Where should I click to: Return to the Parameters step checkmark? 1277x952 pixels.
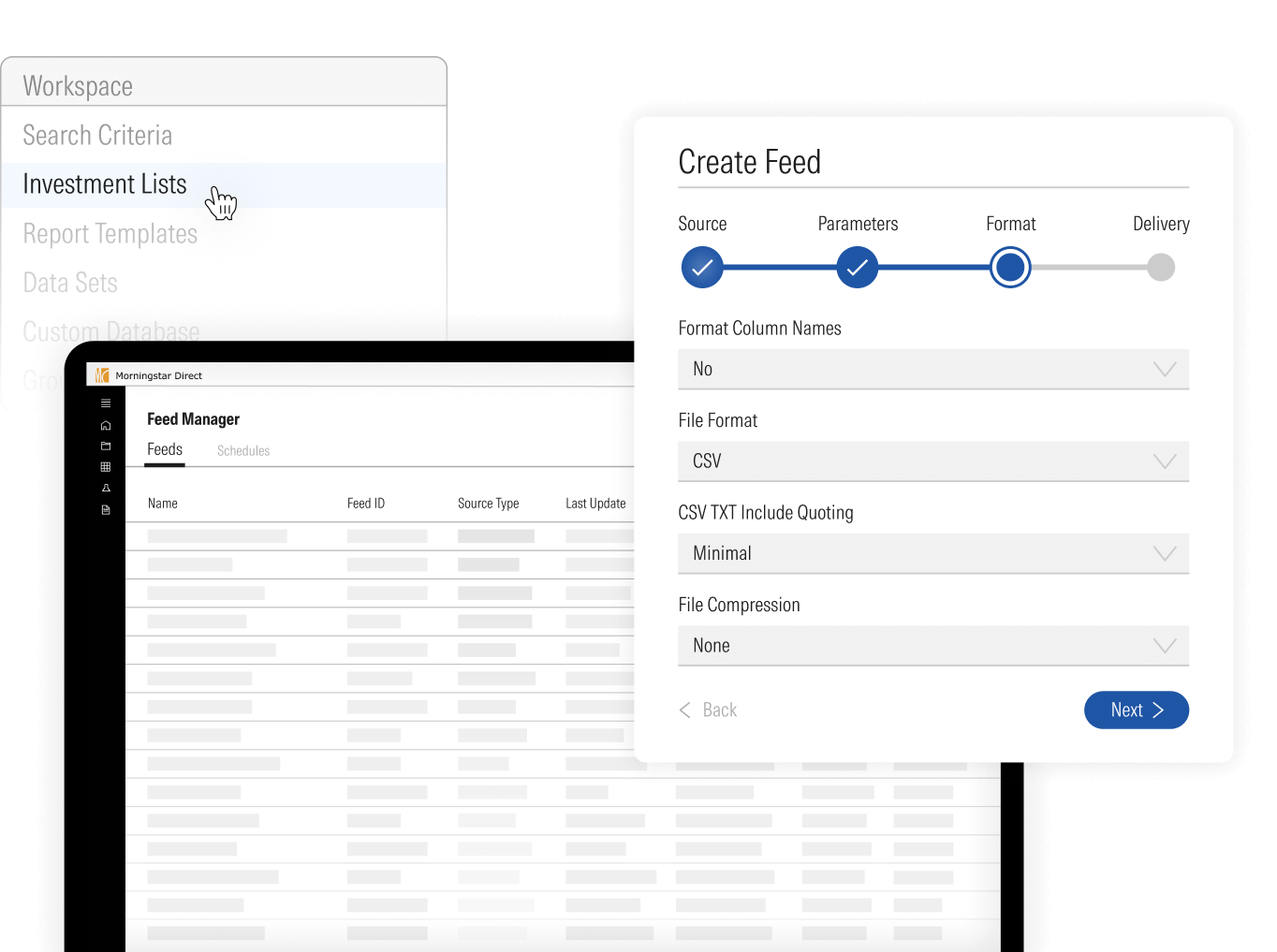pyautogui.click(x=857, y=268)
